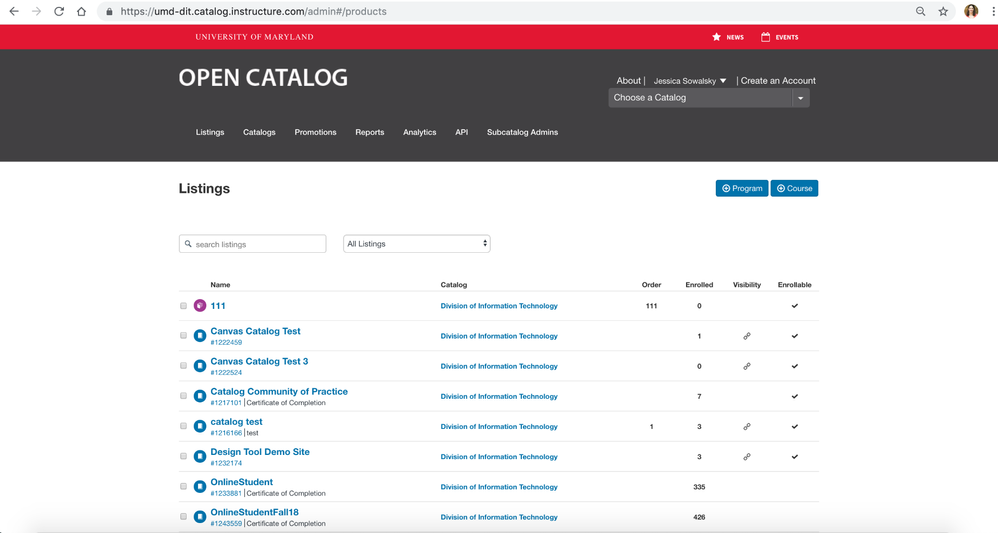998x533 pixels.
Task: Open the catalog test listing
Action: (236, 422)
